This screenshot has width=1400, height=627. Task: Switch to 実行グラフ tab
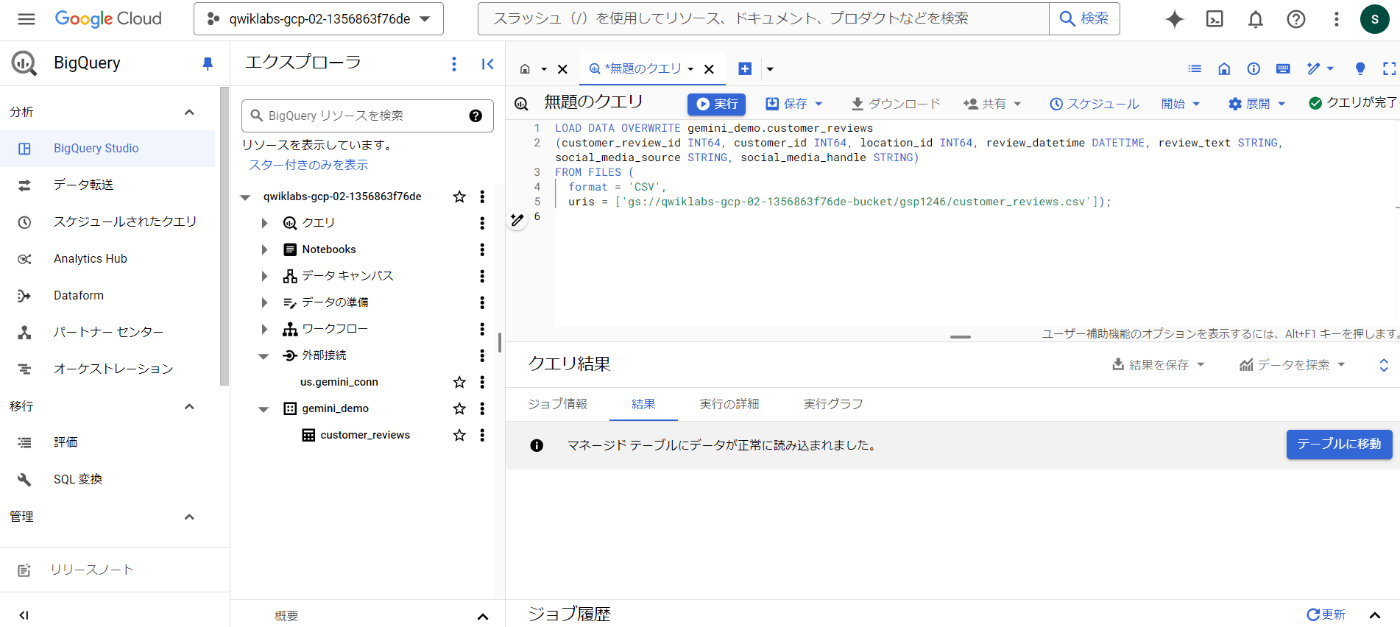834,404
